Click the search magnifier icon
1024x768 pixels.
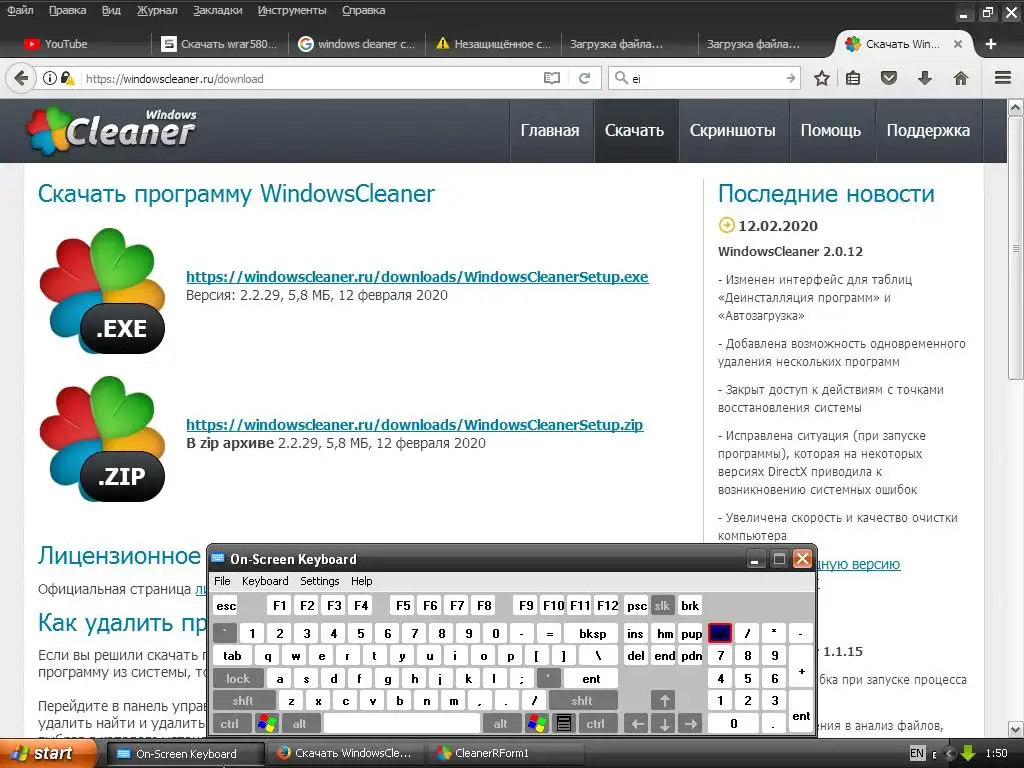[621, 78]
